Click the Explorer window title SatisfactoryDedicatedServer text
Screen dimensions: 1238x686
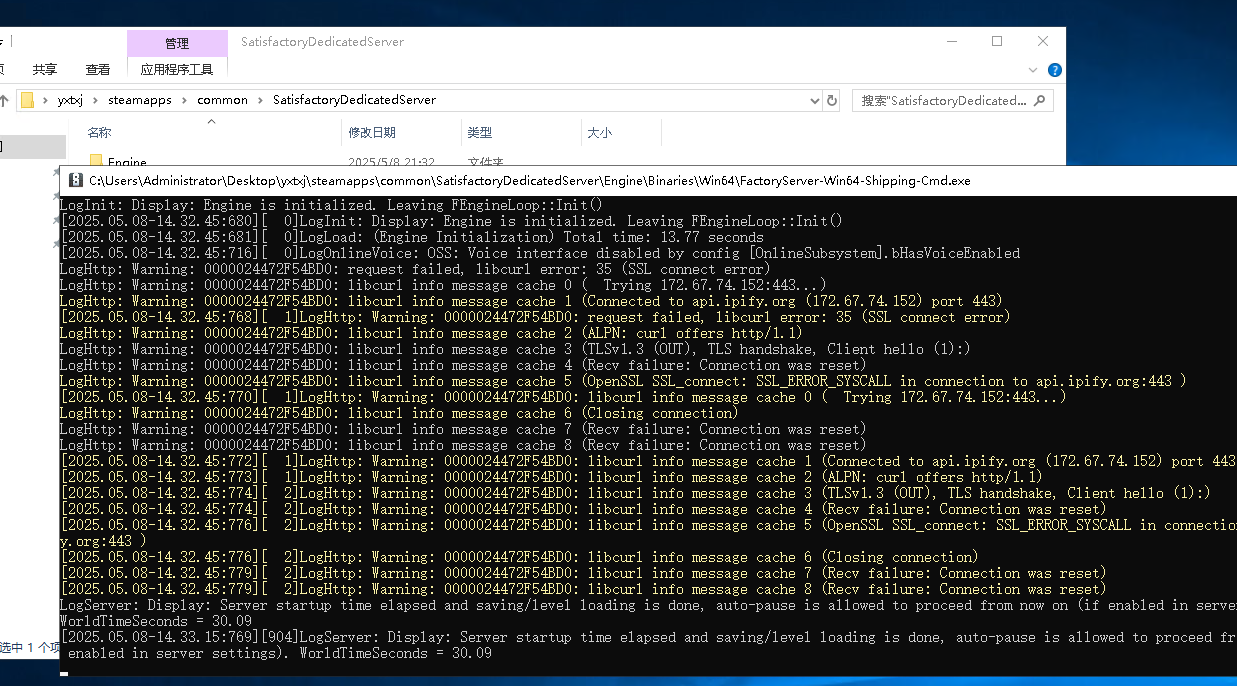coord(322,42)
